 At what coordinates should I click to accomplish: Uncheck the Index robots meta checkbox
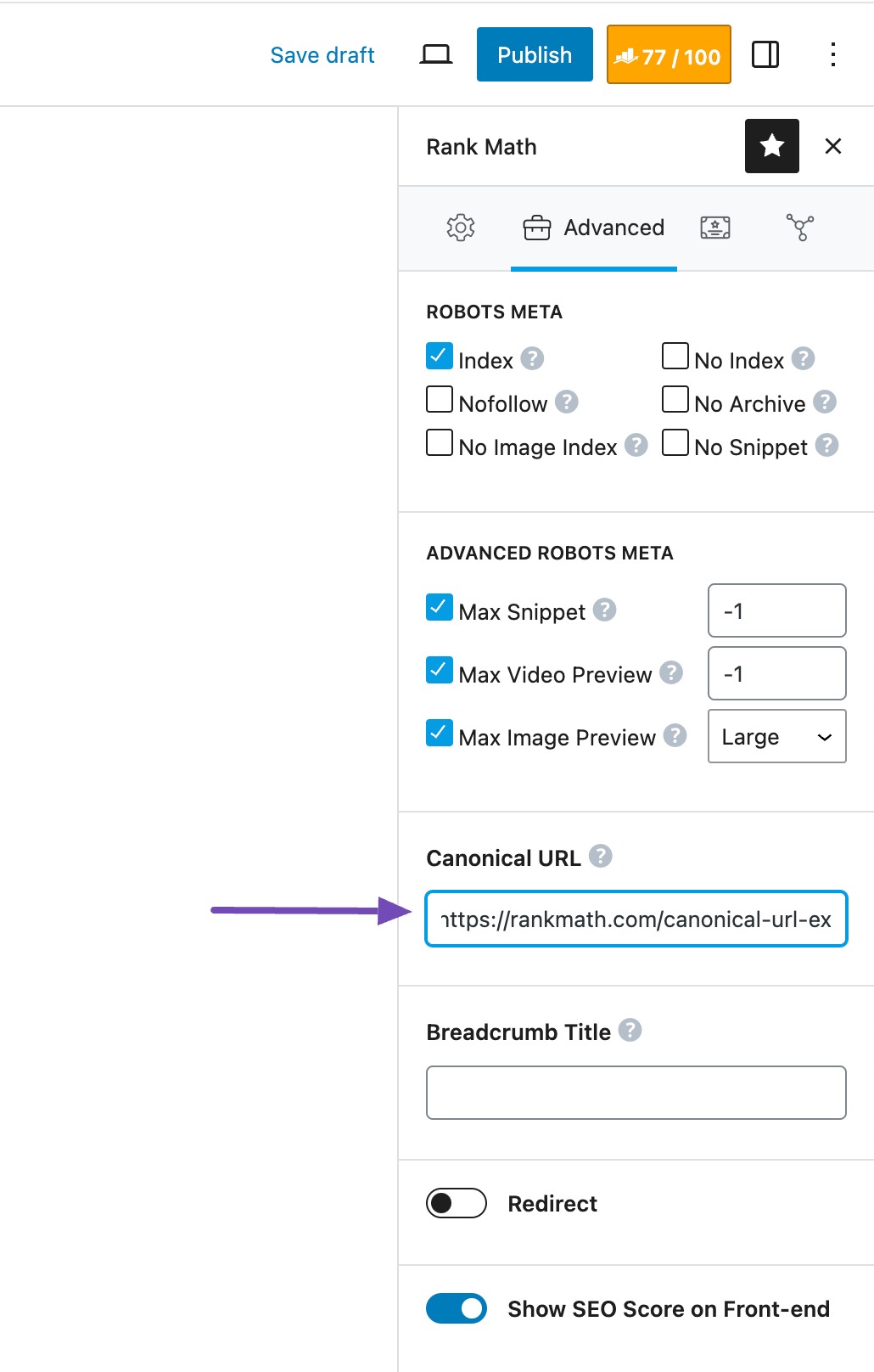(440, 357)
